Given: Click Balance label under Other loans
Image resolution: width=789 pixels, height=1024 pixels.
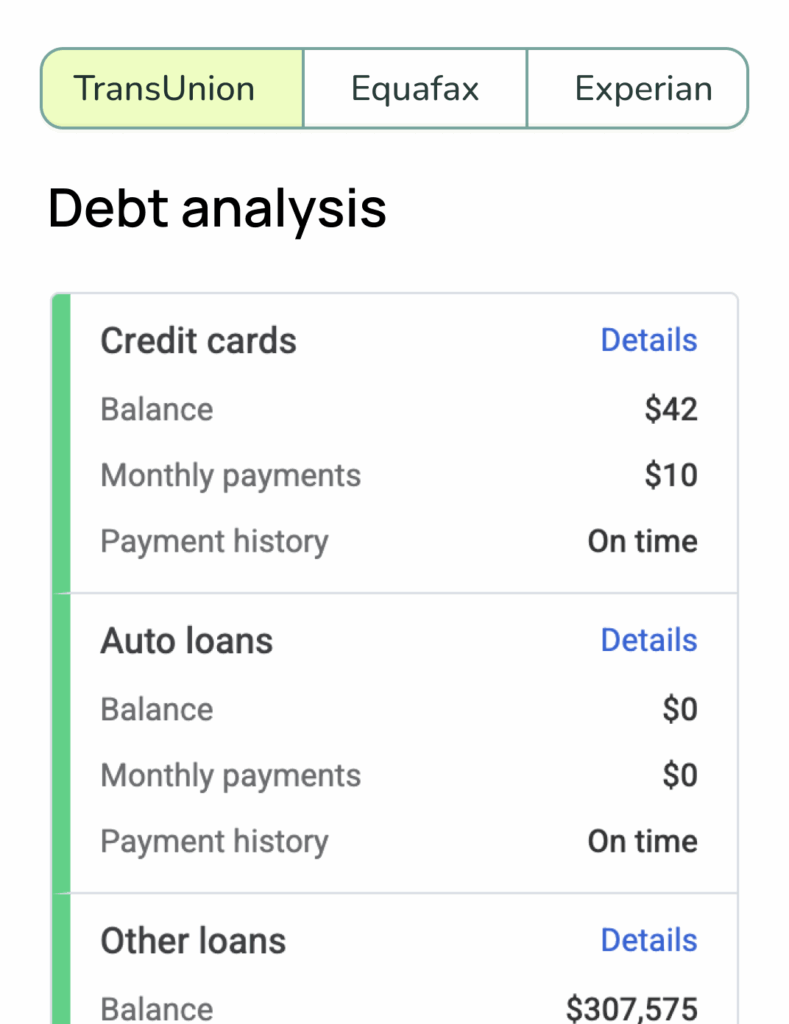Looking at the screenshot, I should pos(156,1008).
